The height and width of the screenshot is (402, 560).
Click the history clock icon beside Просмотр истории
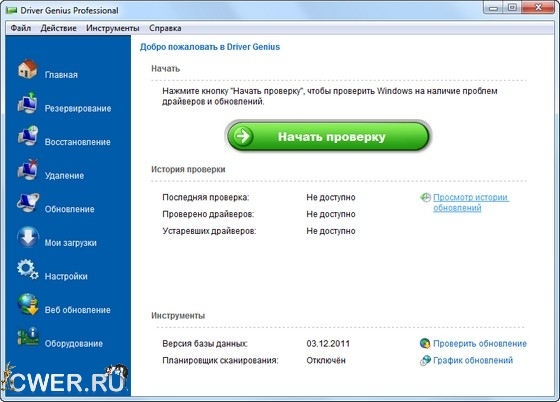click(425, 197)
